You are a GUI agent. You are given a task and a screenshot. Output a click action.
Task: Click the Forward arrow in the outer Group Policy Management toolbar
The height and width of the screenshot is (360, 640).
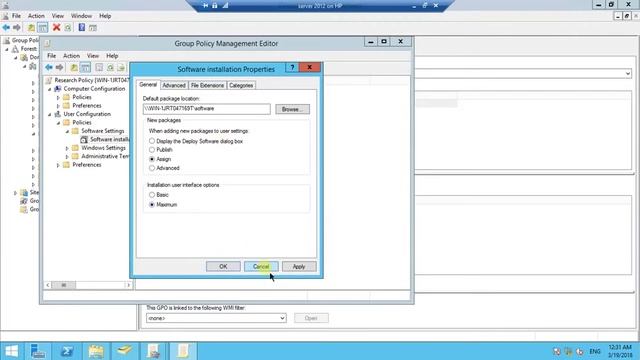pos(17,28)
